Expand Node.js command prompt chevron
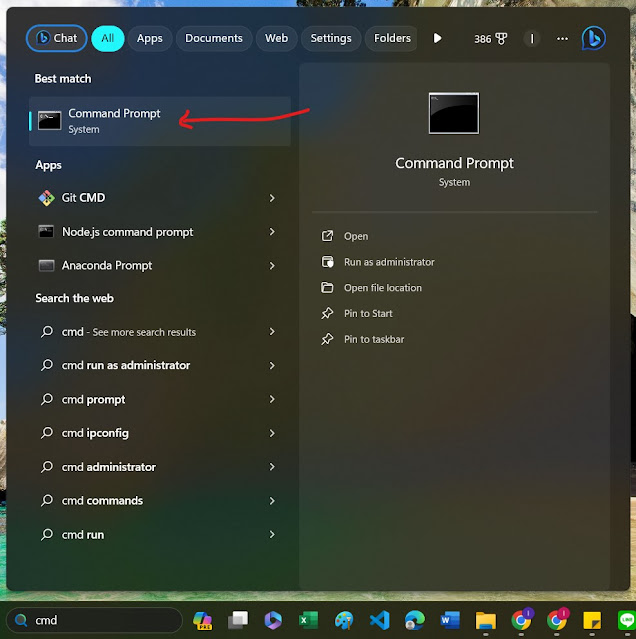The height and width of the screenshot is (639, 636). 272,231
